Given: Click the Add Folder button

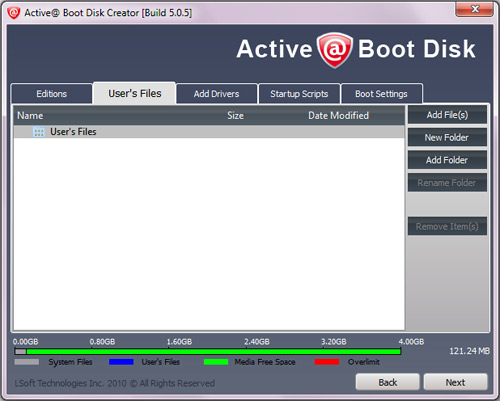Looking at the screenshot, I should click(x=447, y=160).
